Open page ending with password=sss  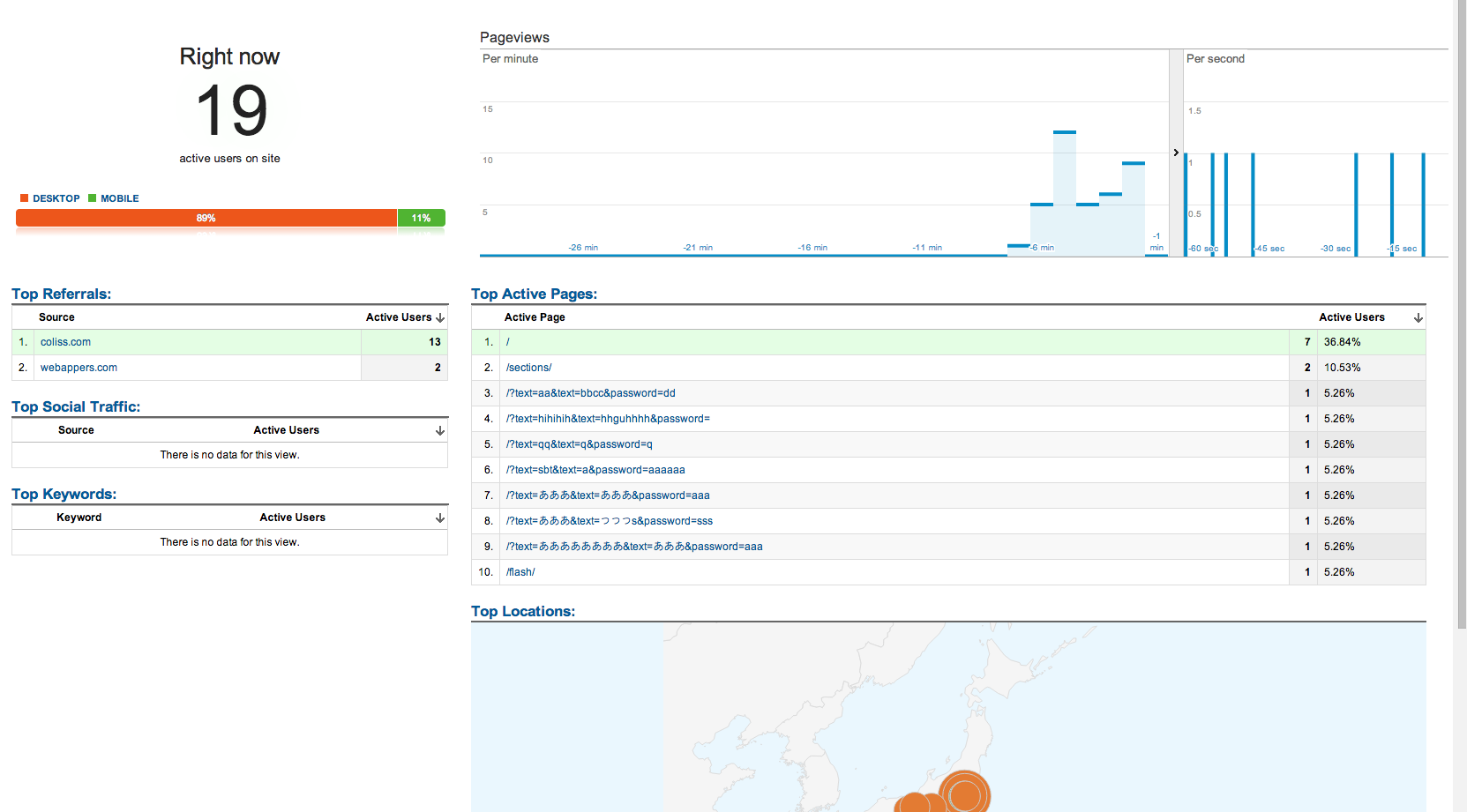[609, 521]
